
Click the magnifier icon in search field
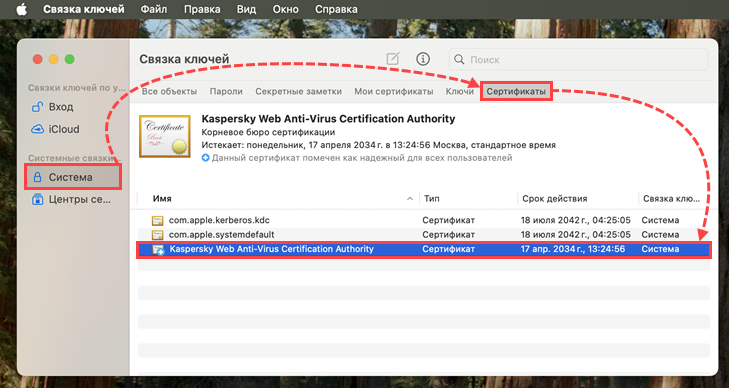point(459,59)
